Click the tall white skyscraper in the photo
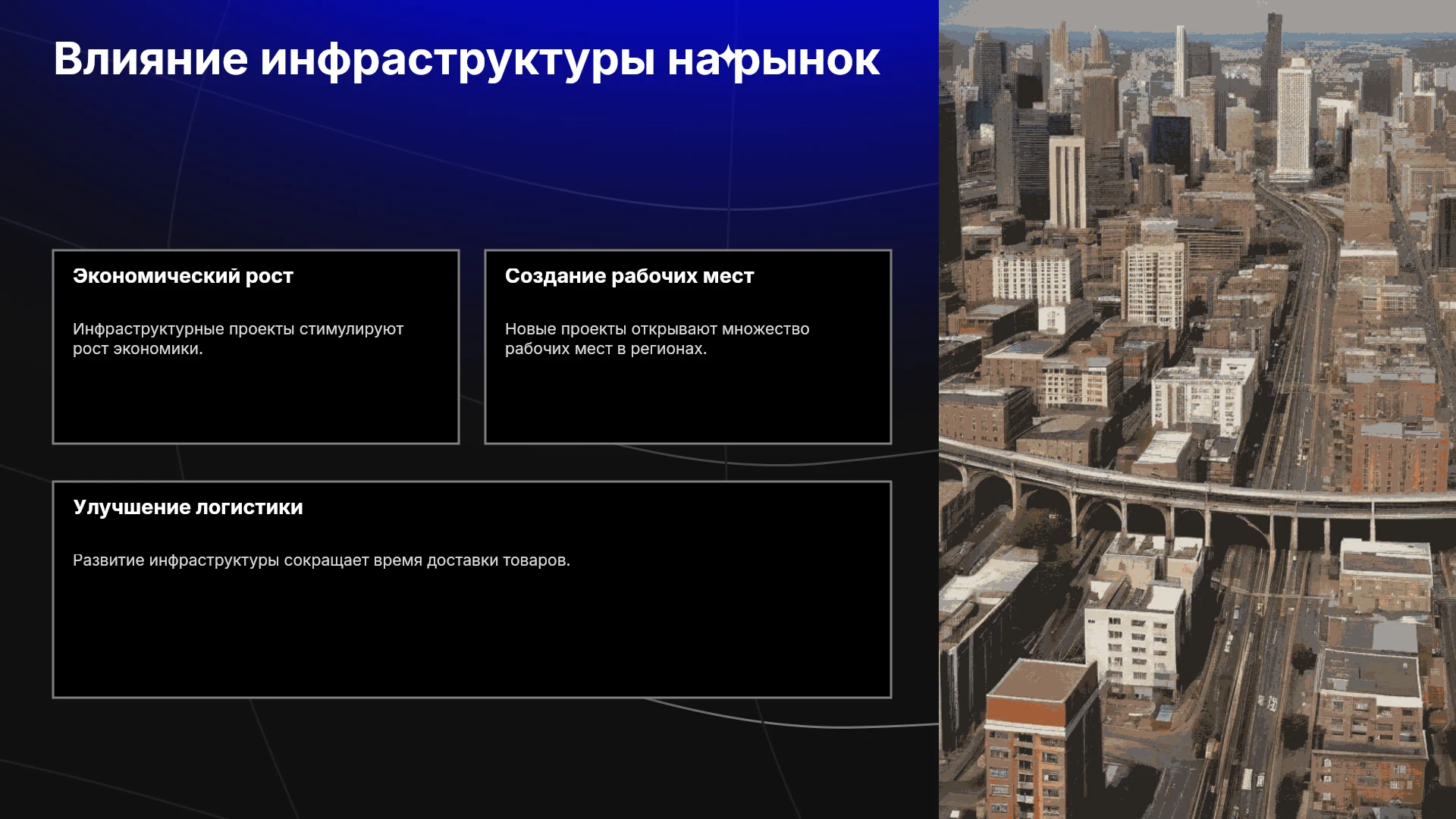This screenshot has height=819, width=1456. [1294, 119]
